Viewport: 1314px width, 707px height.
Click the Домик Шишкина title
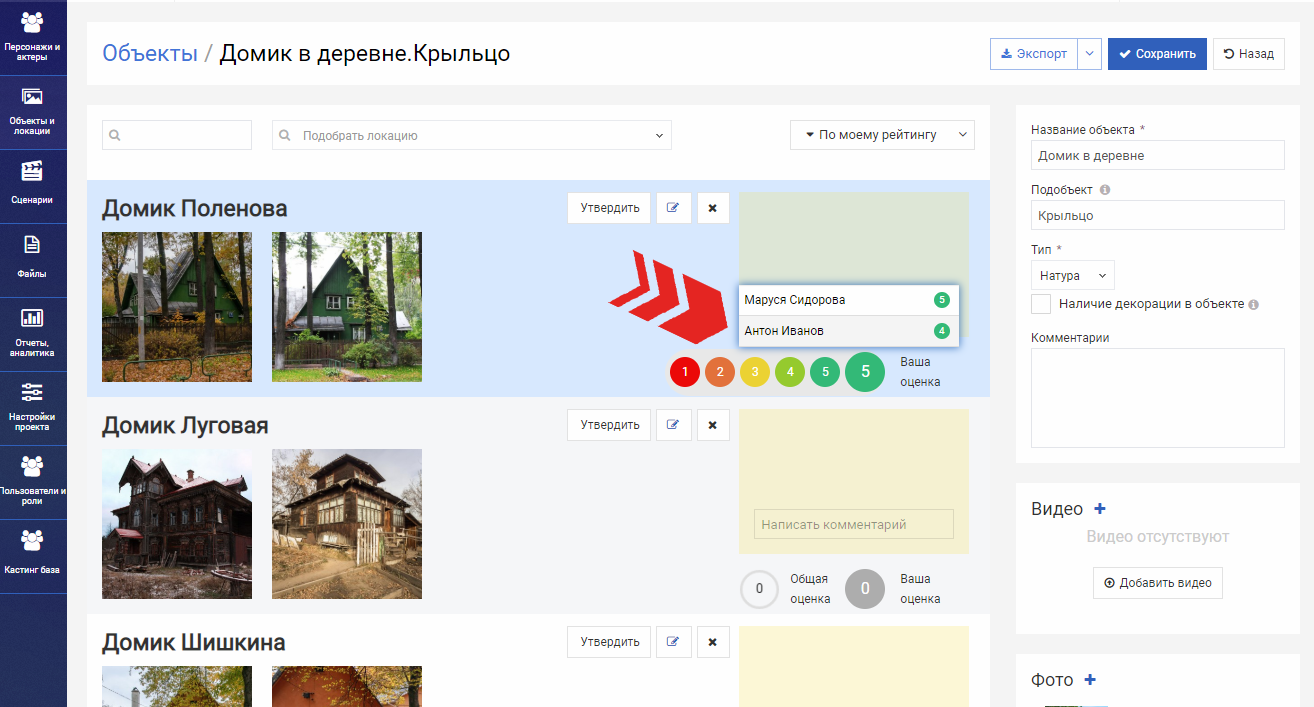194,642
